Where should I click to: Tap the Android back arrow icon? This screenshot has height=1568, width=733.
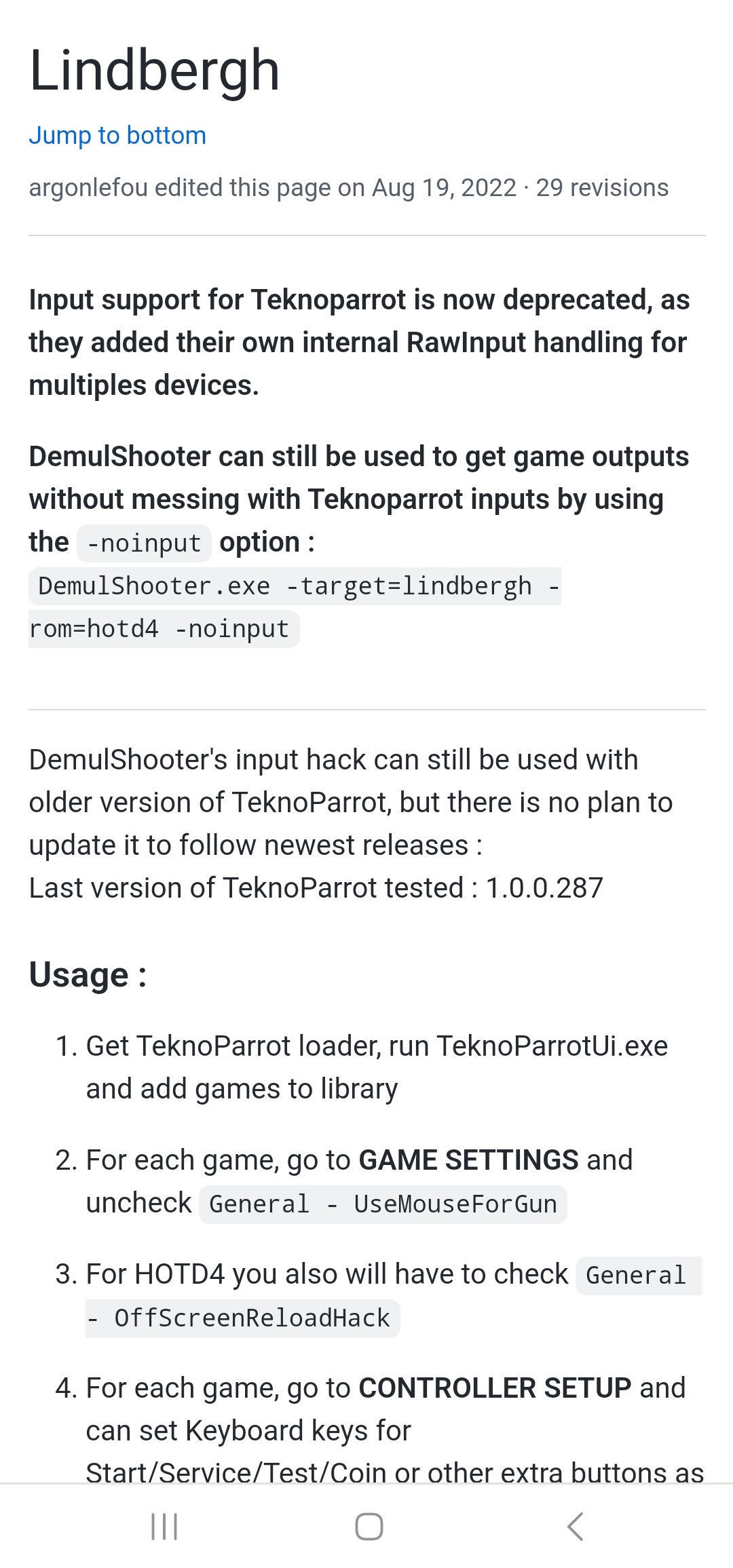point(575,1527)
